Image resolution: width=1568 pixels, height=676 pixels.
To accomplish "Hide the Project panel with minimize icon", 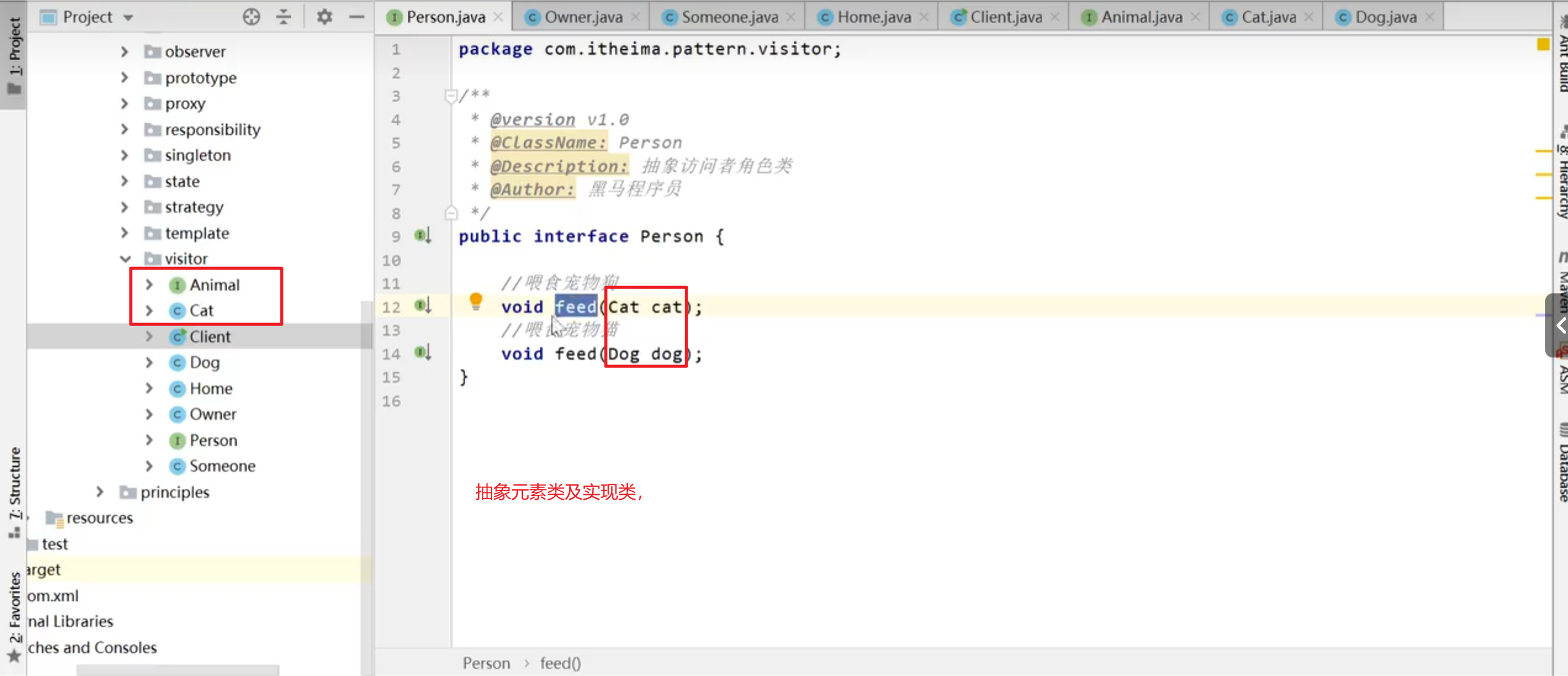I will click(x=357, y=17).
